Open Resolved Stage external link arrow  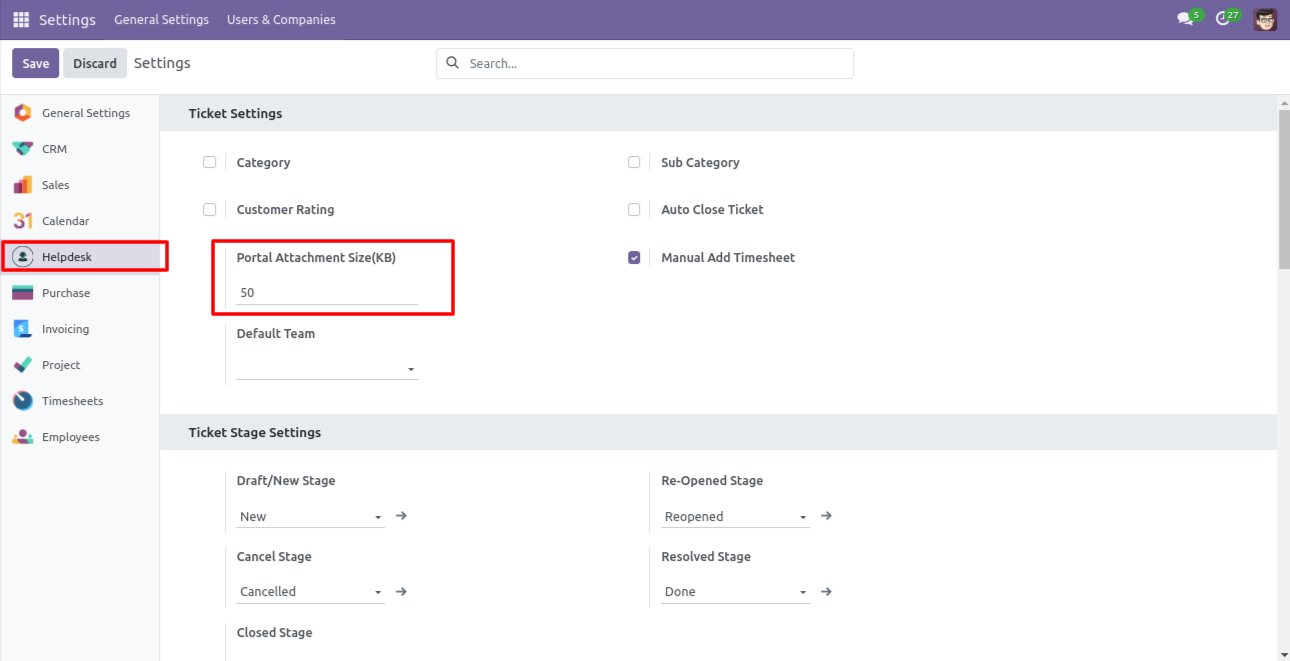click(826, 591)
